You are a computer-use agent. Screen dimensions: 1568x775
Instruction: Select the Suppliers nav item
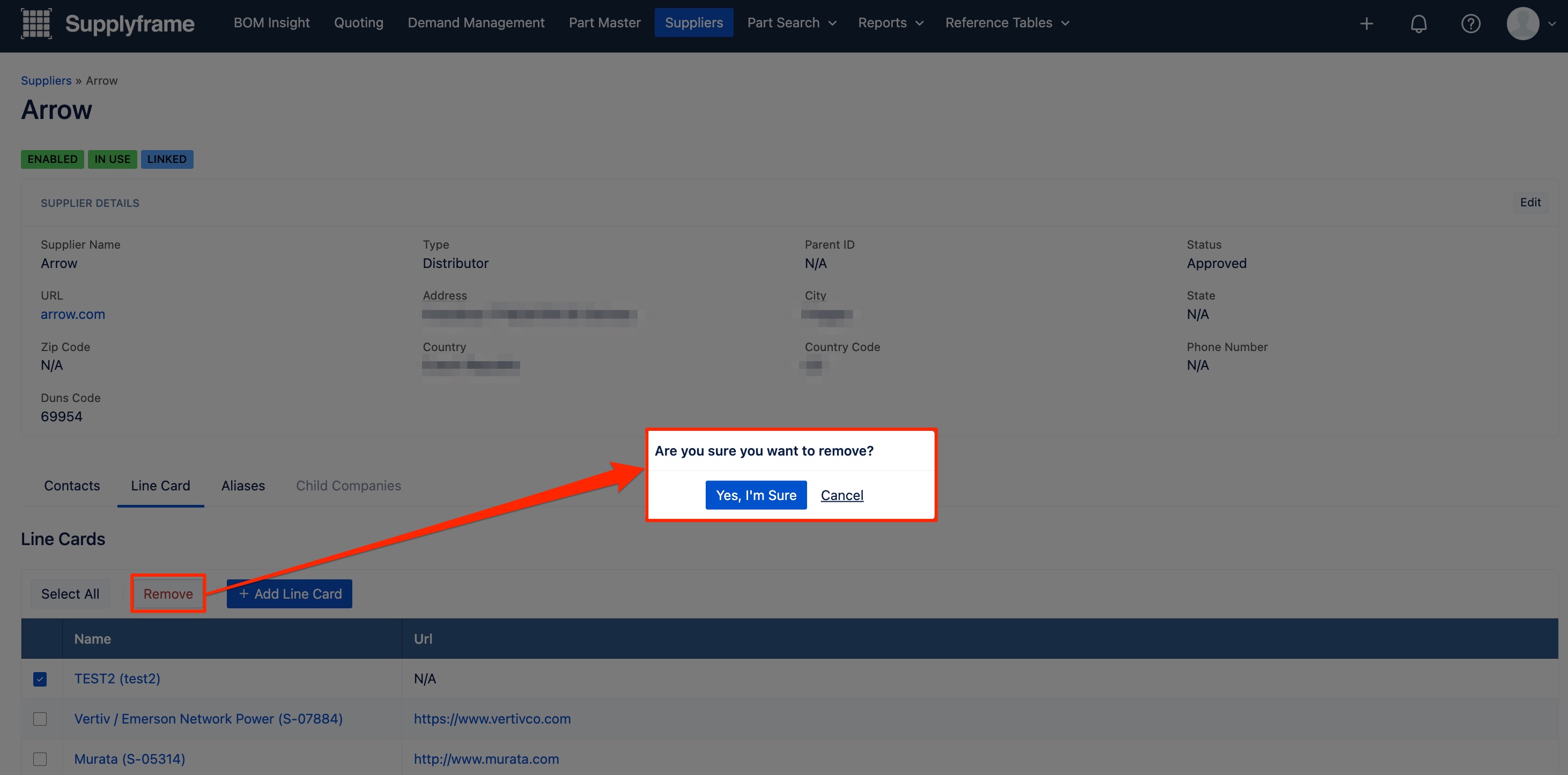[x=694, y=23]
